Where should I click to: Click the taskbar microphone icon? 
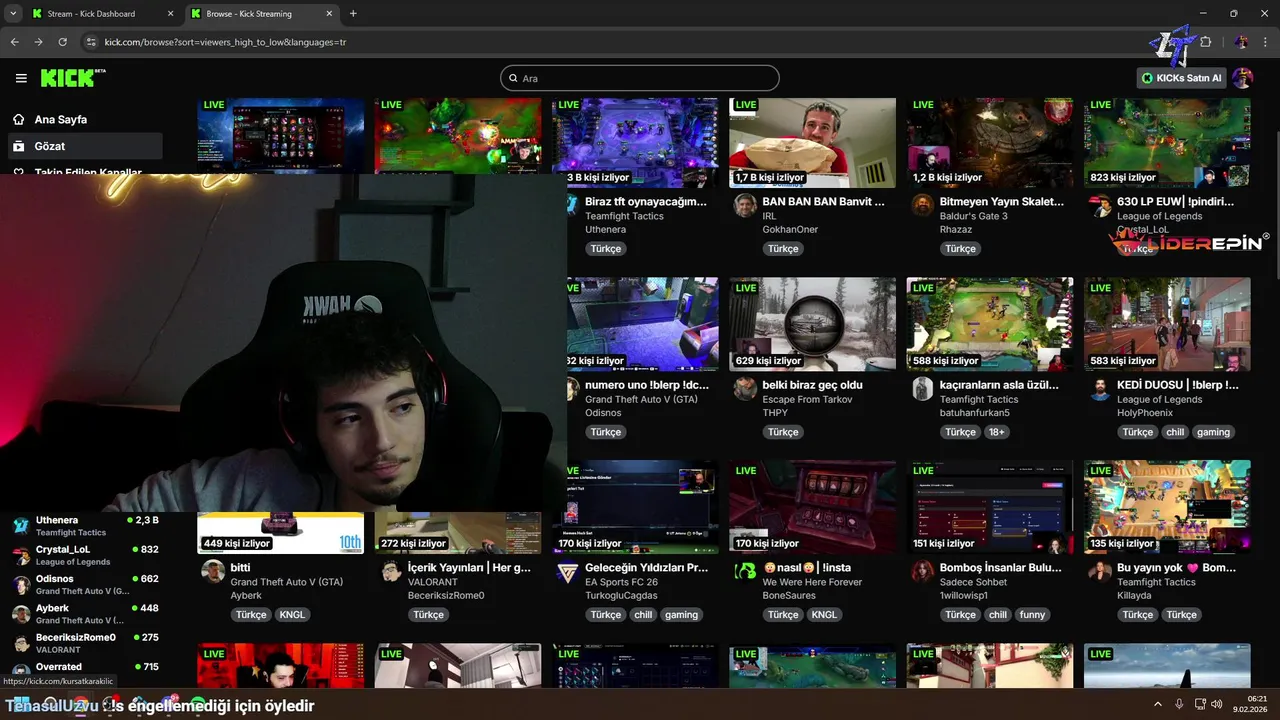1179,704
